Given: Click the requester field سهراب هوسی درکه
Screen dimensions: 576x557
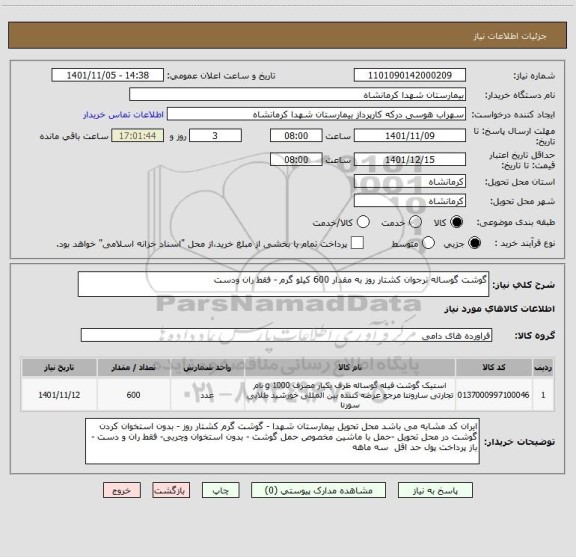Looking at the screenshot, I should pyautogui.click(x=316, y=115).
